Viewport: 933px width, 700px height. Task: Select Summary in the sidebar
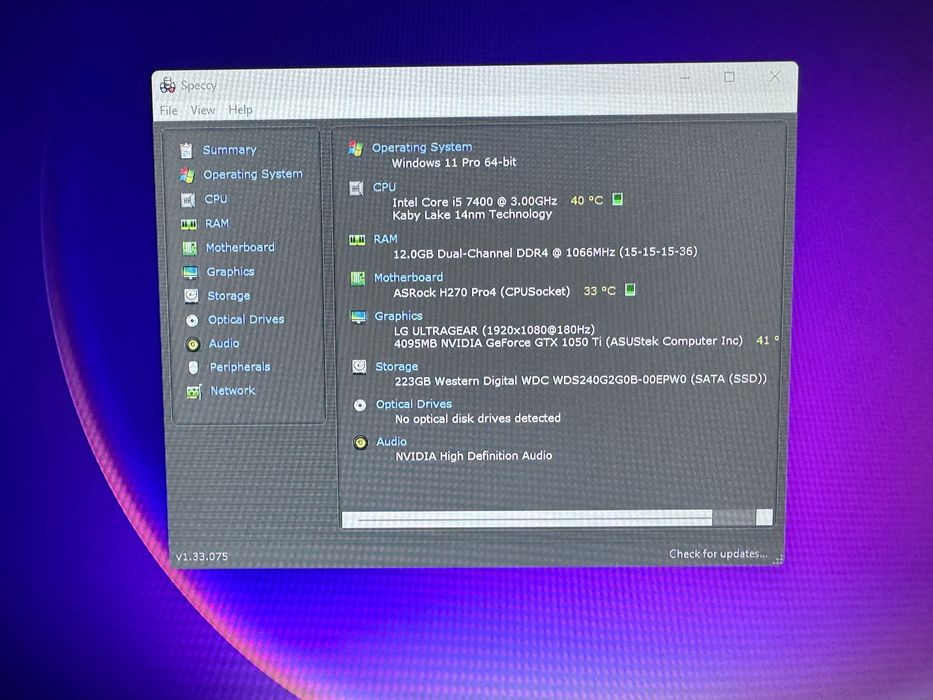(230, 150)
